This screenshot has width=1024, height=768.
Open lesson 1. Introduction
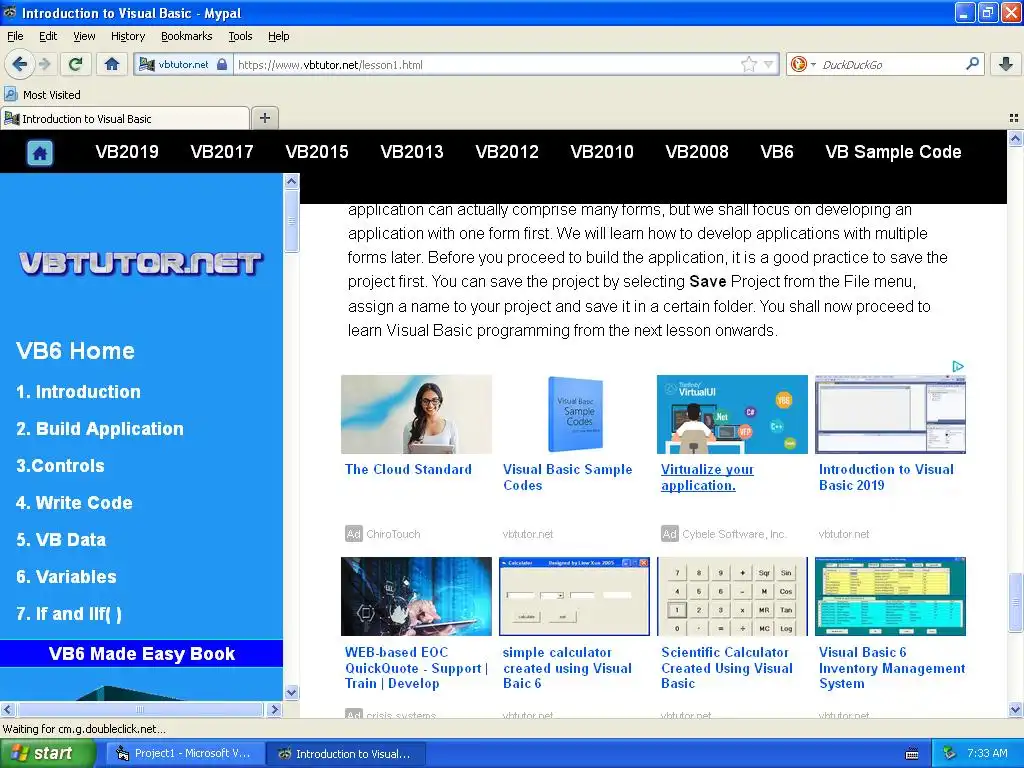78,392
